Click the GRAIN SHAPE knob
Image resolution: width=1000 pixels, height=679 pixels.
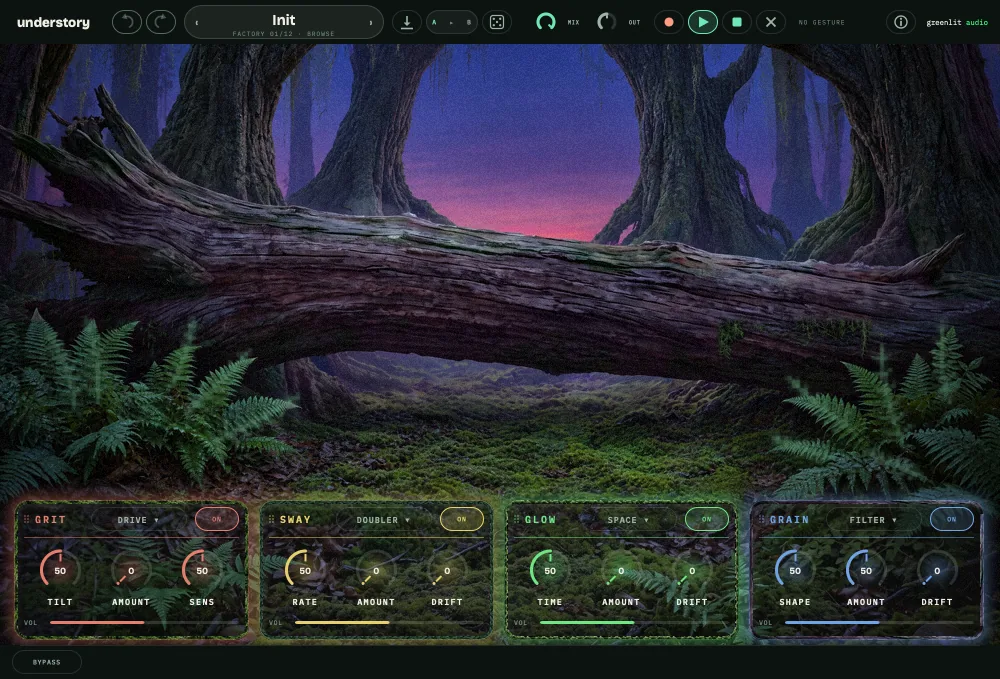(x=795, y=569)
